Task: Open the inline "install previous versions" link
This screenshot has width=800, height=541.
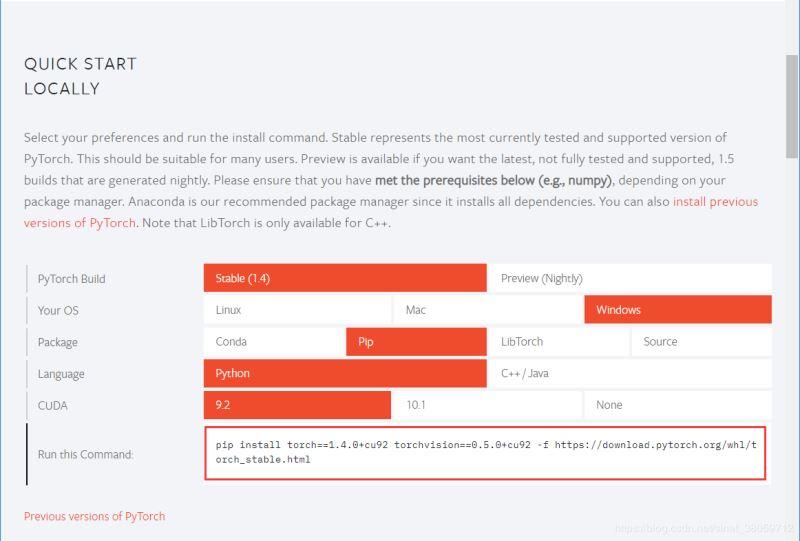Action: coord(715,202)
